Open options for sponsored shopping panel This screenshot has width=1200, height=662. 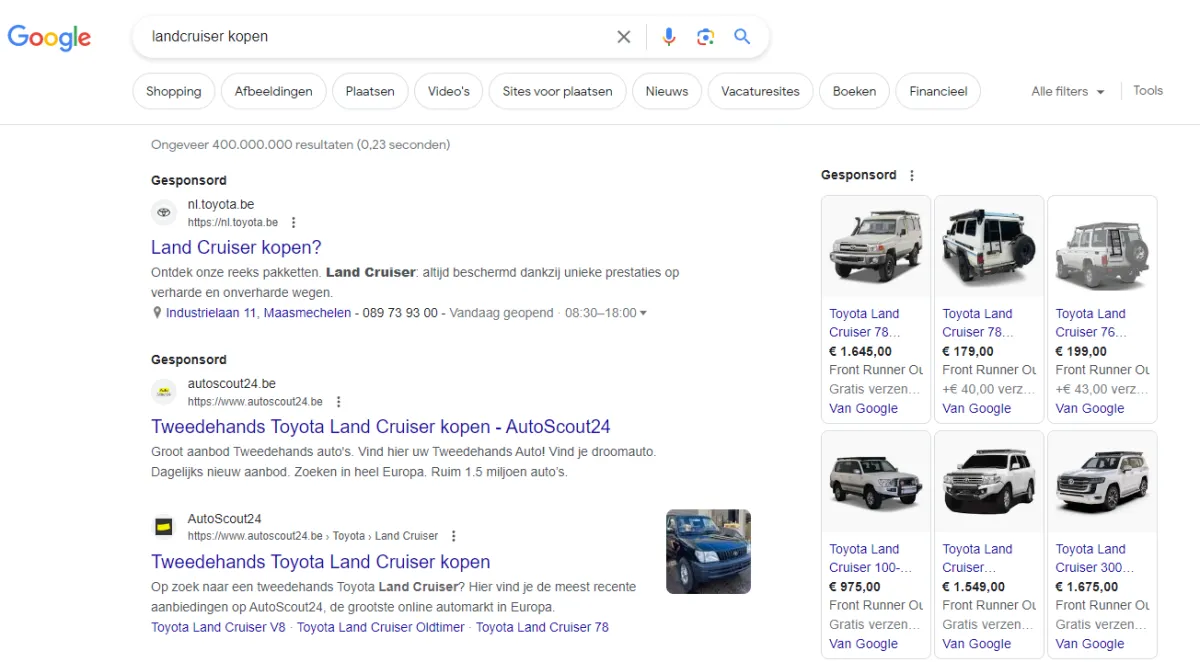pos(911,175)
